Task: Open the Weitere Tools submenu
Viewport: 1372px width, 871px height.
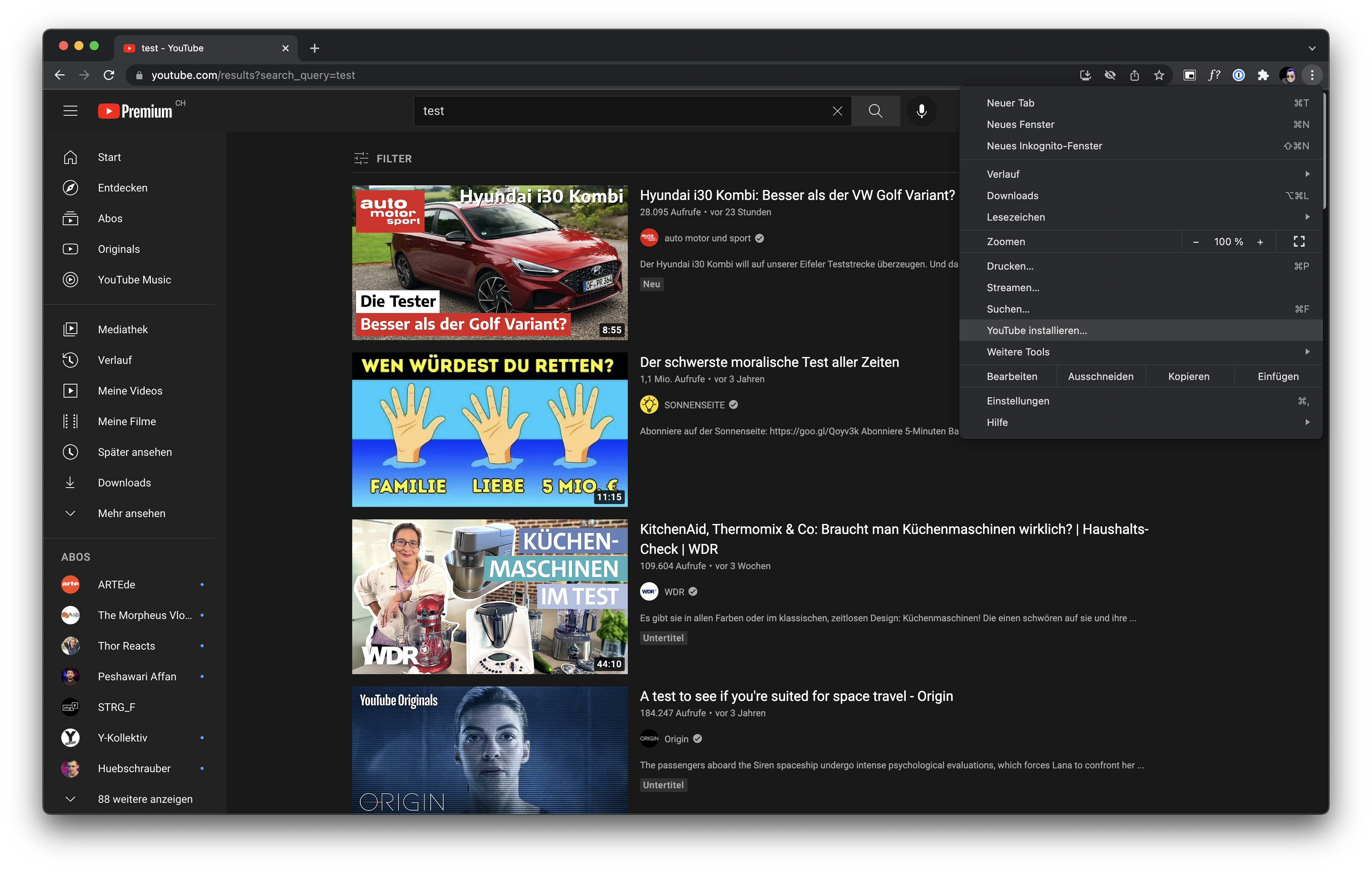Action: pyautogui.click(x=1018, y=352)
